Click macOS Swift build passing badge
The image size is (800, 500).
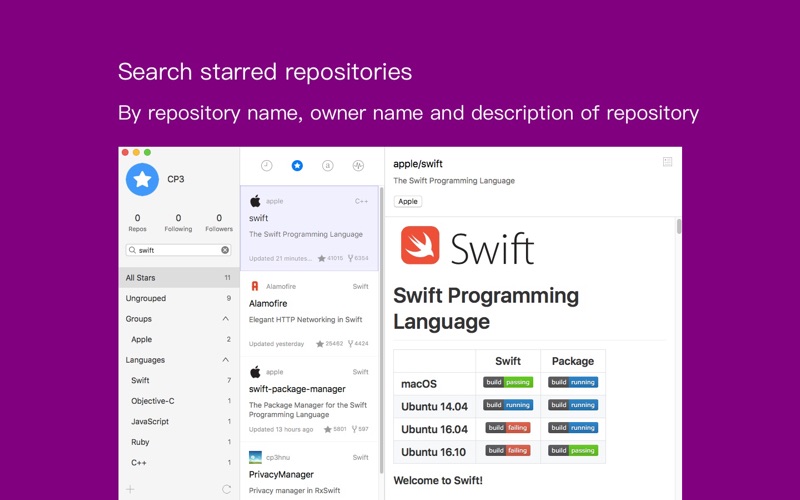508,382
